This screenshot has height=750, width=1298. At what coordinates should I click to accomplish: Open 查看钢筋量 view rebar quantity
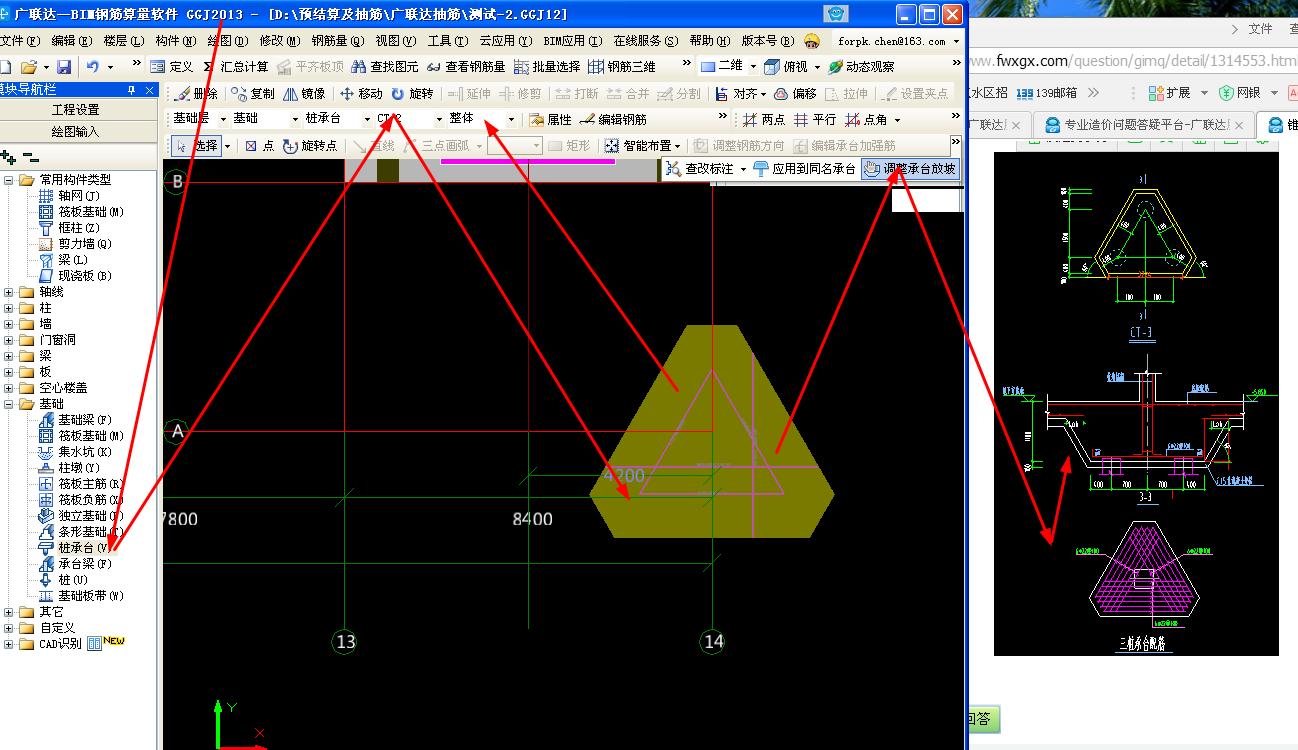[466, 67]
